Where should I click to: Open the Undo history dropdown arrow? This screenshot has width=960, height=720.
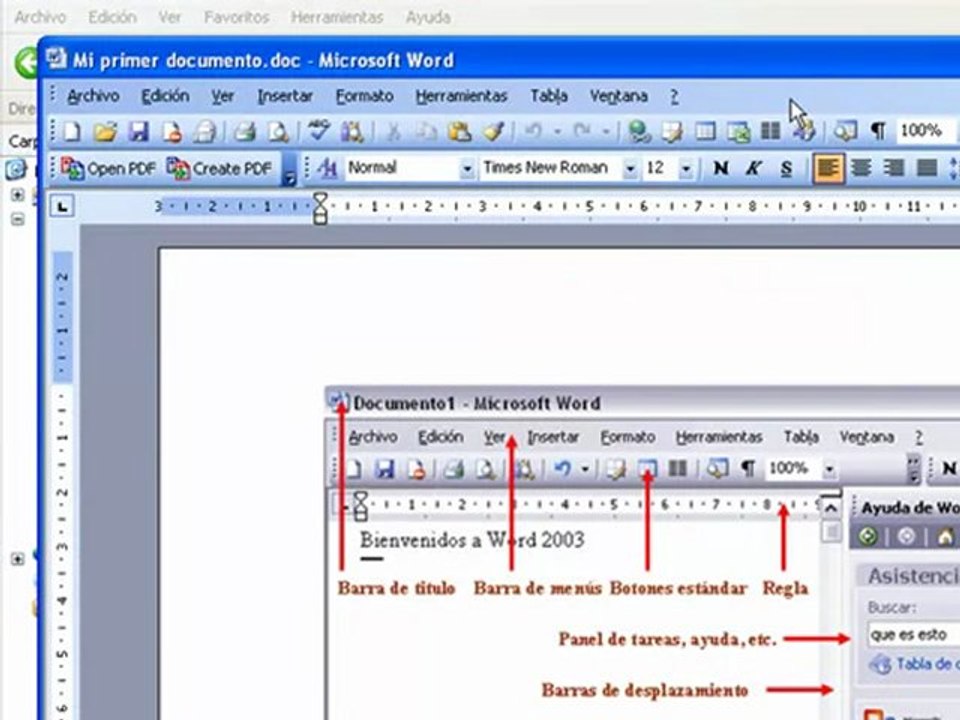[x=557, y=131]
